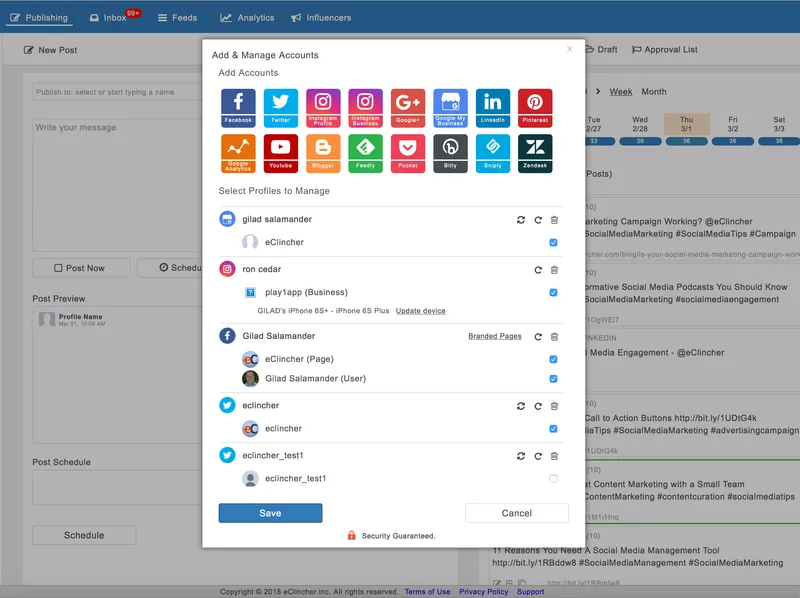Switch calendar to Month view
The width and height of the screenshot is (800, 598).
[654, 92]
